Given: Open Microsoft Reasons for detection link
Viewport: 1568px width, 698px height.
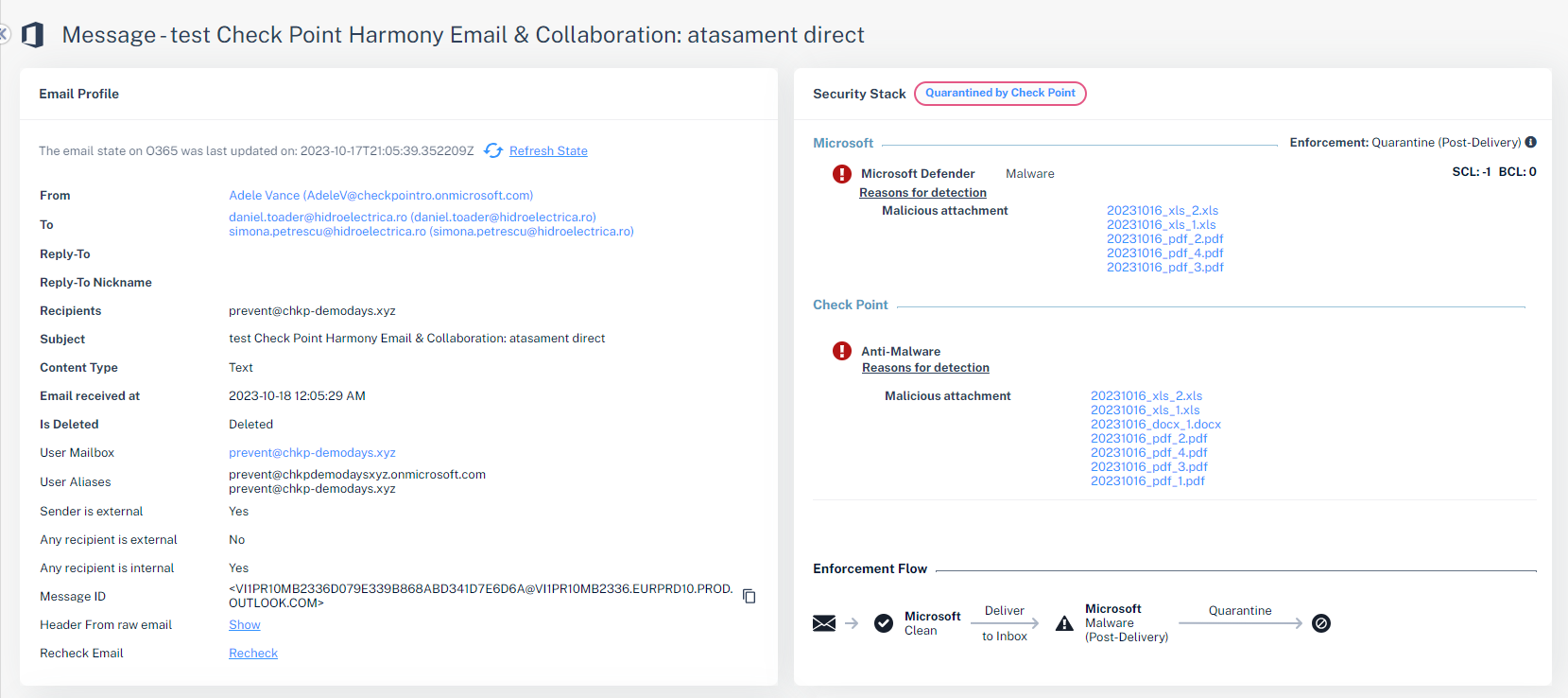Looking at the screenshot, I should coord(922,192).
